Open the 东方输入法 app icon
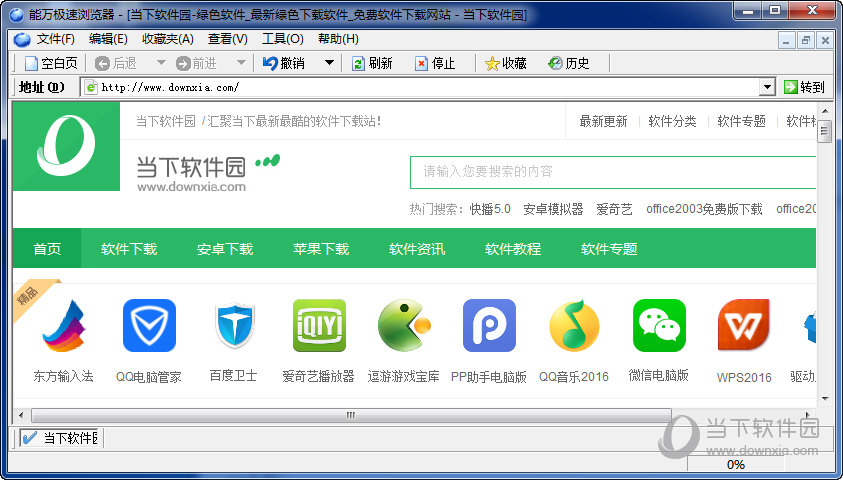 coord(64,326)
